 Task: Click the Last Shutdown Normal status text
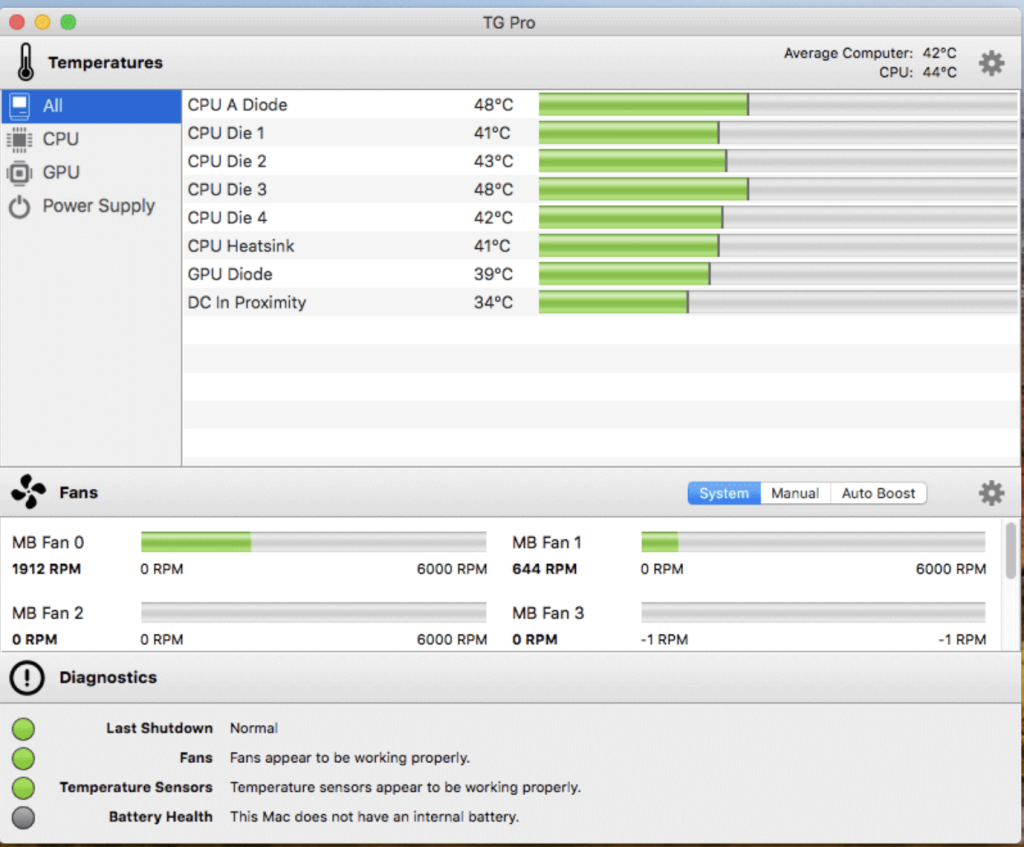pos(254,728)
